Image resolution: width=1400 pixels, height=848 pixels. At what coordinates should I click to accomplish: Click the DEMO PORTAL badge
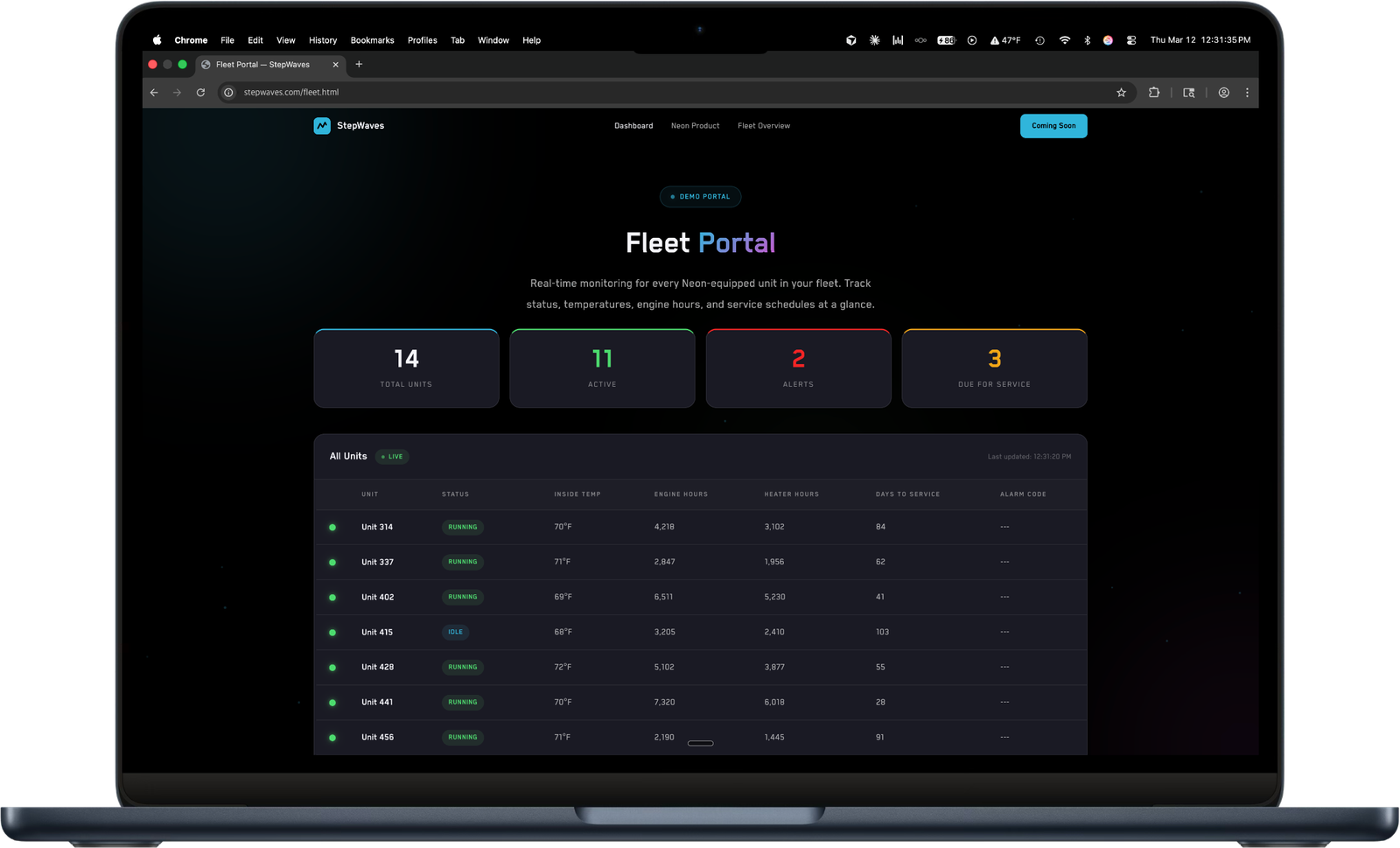pos(700,196)
